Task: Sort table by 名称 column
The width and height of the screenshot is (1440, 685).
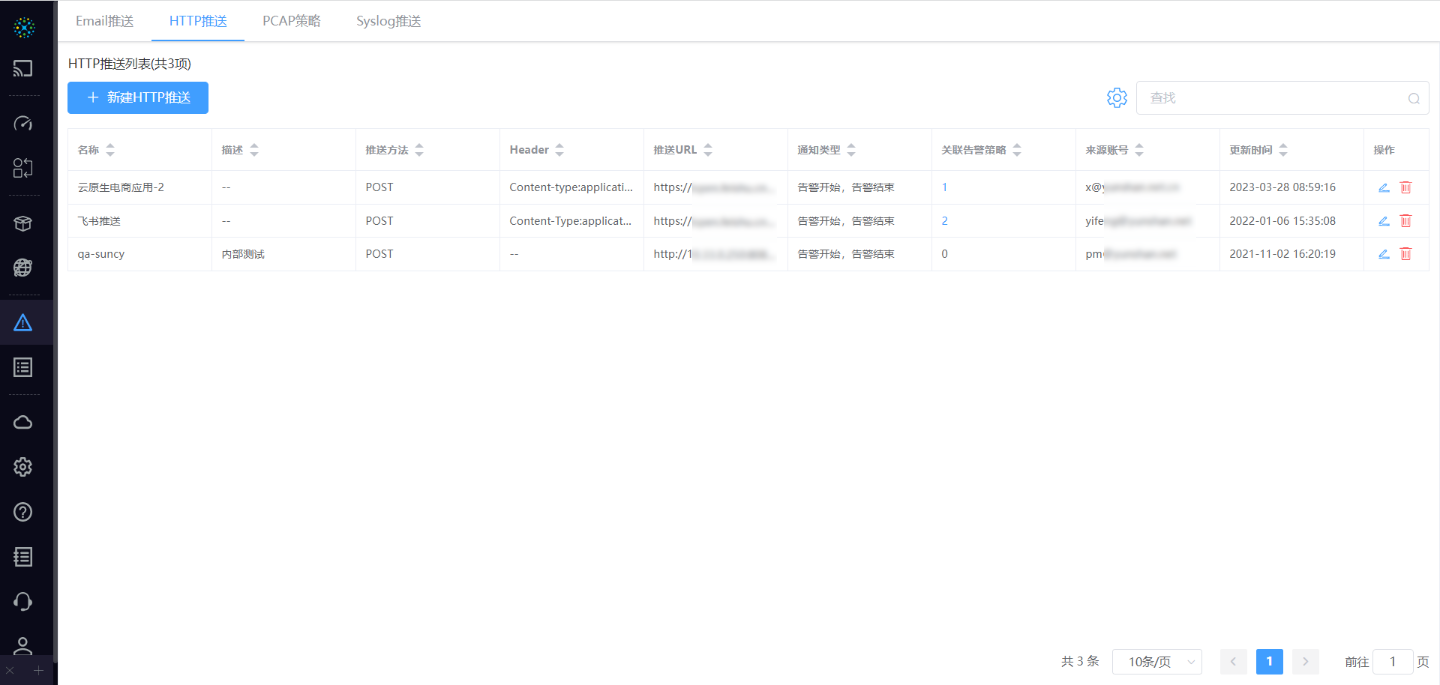Action: click(x=110, y=150)
